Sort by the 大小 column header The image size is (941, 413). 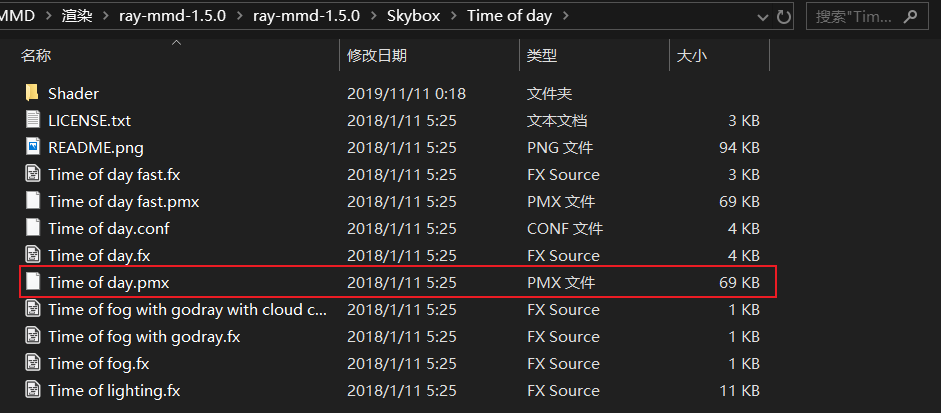[692, 56]
